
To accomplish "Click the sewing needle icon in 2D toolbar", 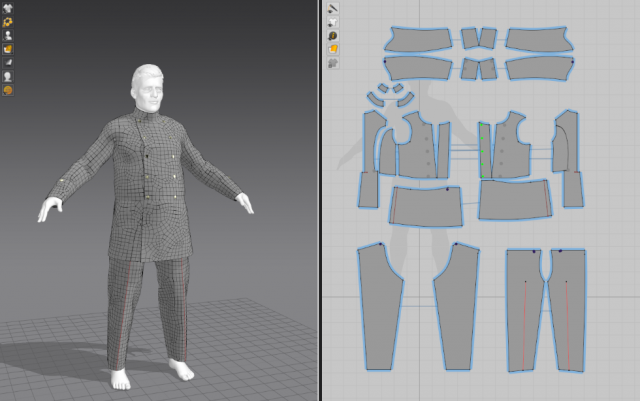I will tap(332, 8).
